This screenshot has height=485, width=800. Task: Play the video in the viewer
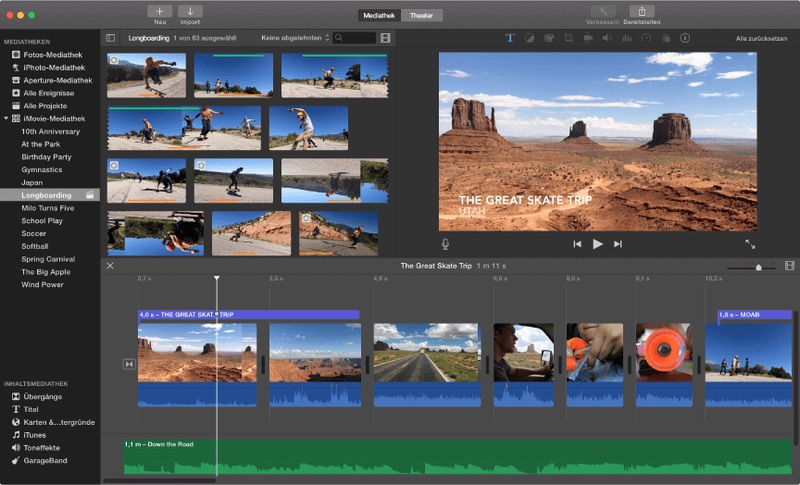pos(597,244)
